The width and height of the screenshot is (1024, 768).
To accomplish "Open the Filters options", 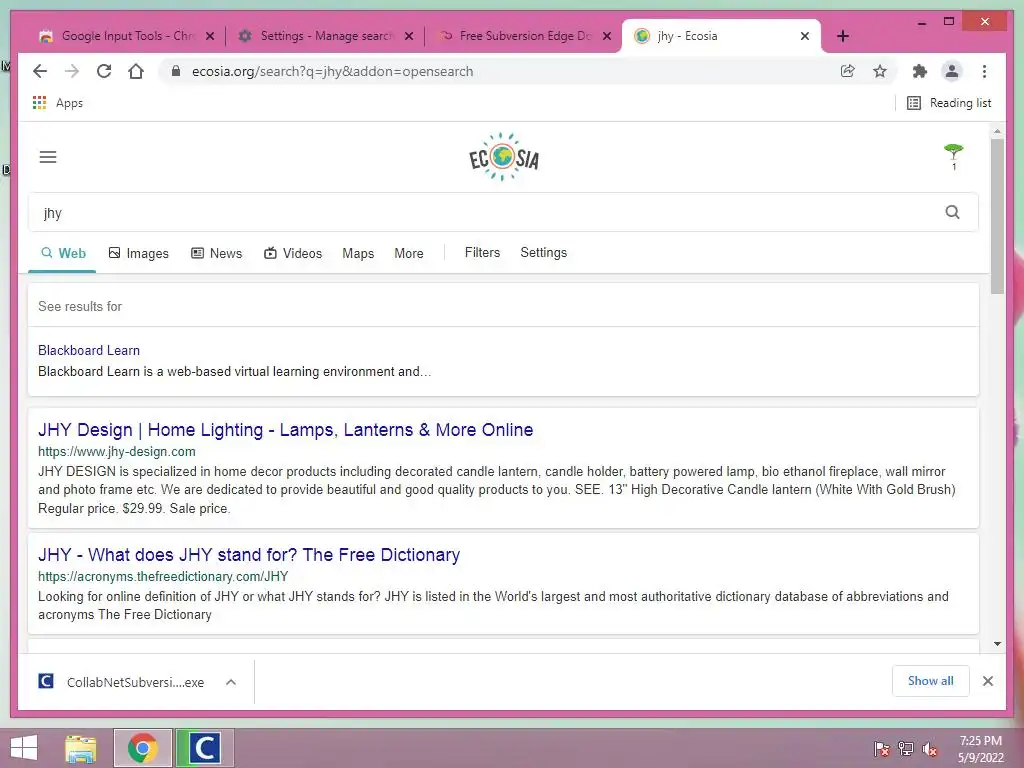I will (x=483, y=253).
